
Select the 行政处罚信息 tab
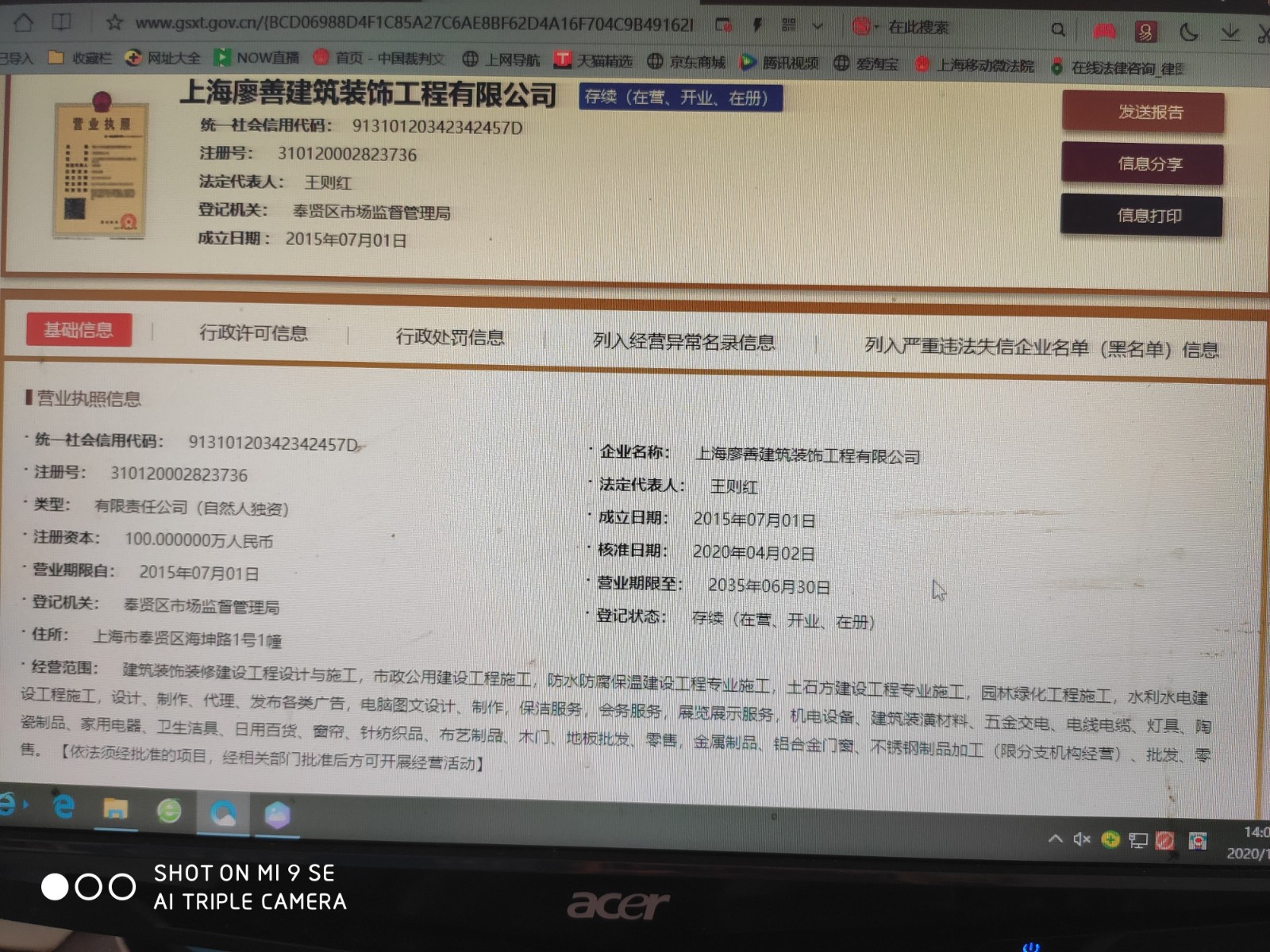pyautogui.click(x=450, y=337)
